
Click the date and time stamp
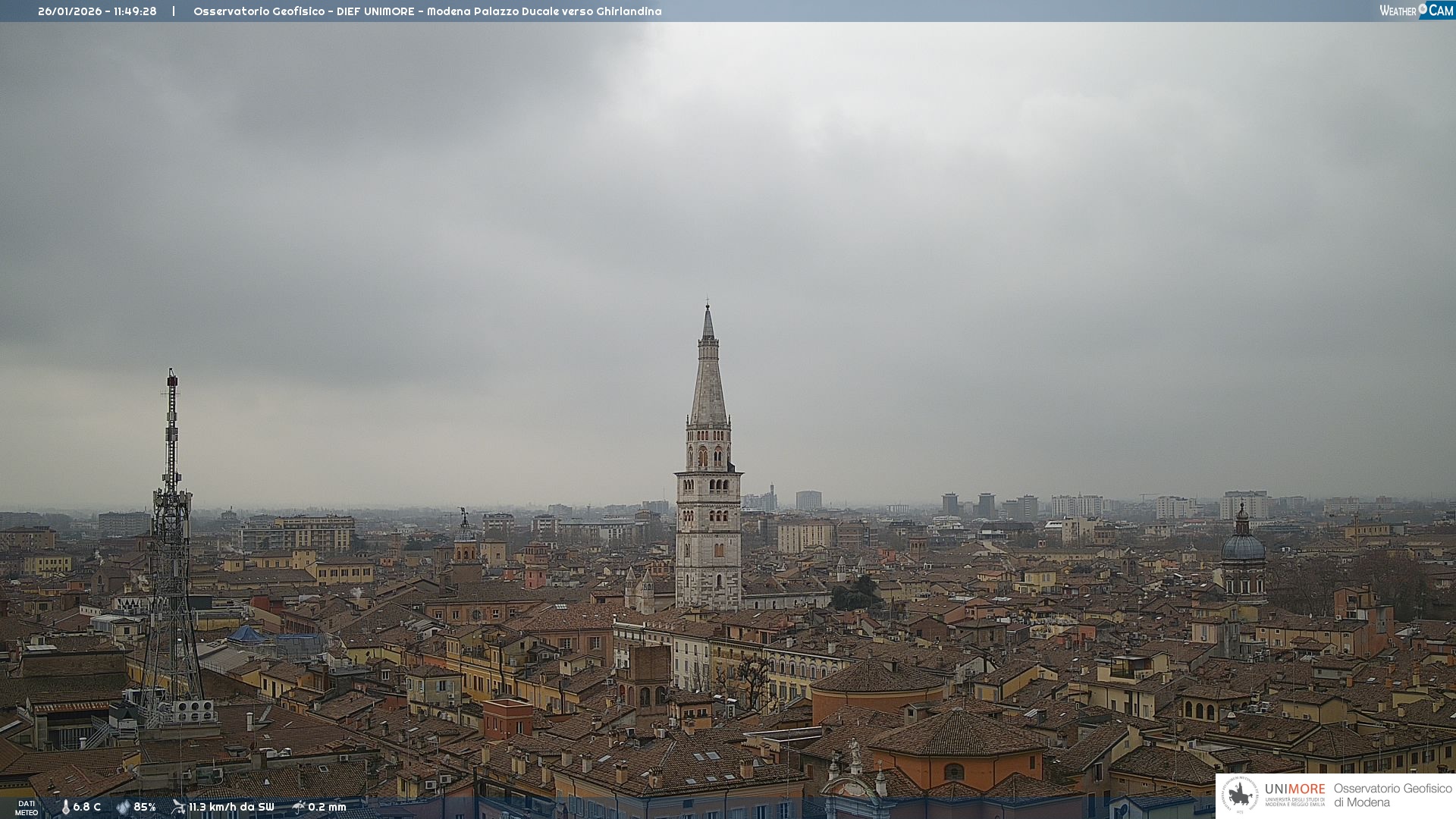(97, 11)
